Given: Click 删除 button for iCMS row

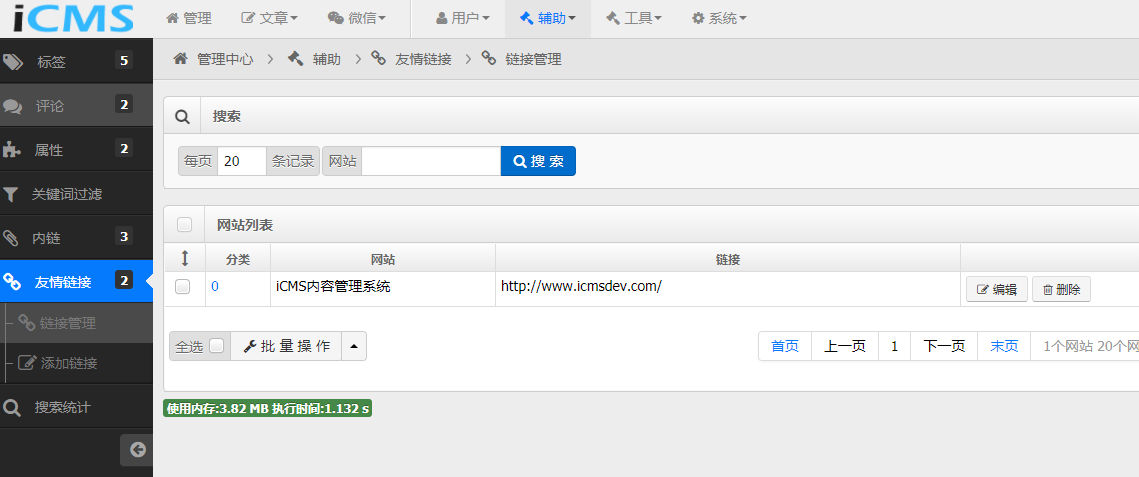Looking at the screenshot, I should (1061, 289).
